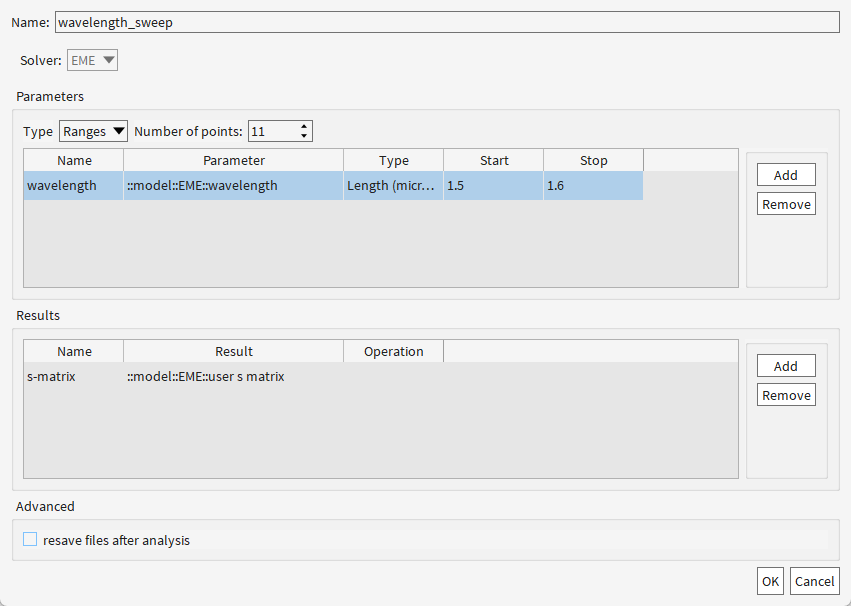The image size is (851, 606).
Task: Select the 'Length (micr...' type cell
Action: pyautogui.click(x=393, y=186)
